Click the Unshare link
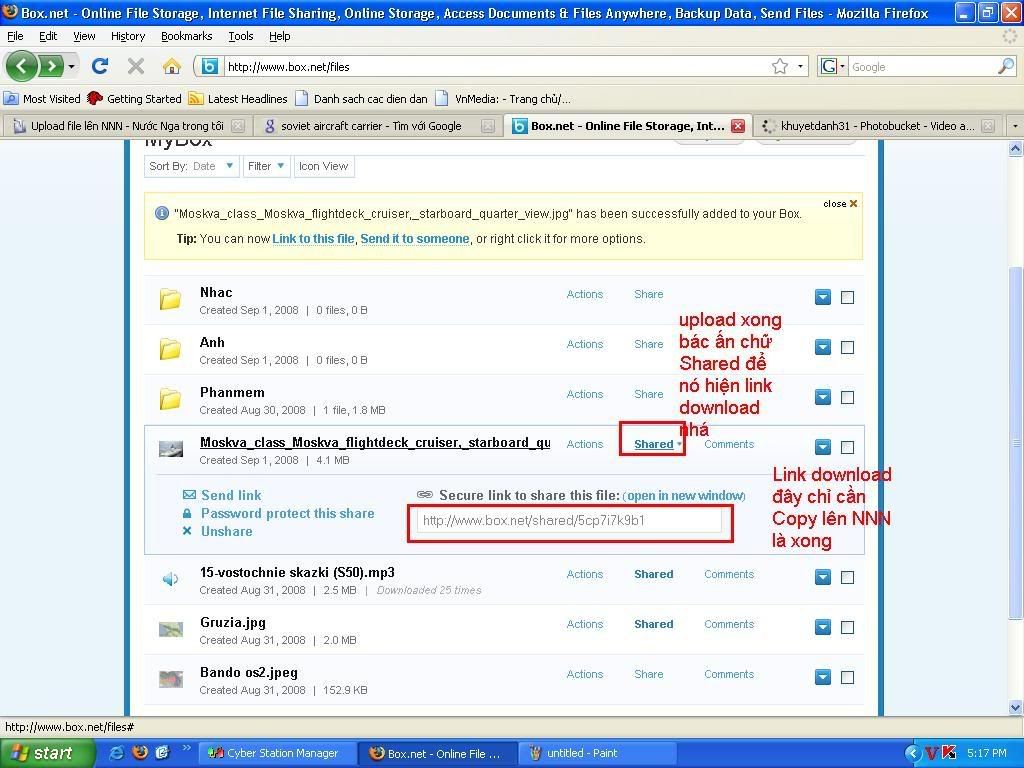 pyautogui.click(x=226, y=531)
